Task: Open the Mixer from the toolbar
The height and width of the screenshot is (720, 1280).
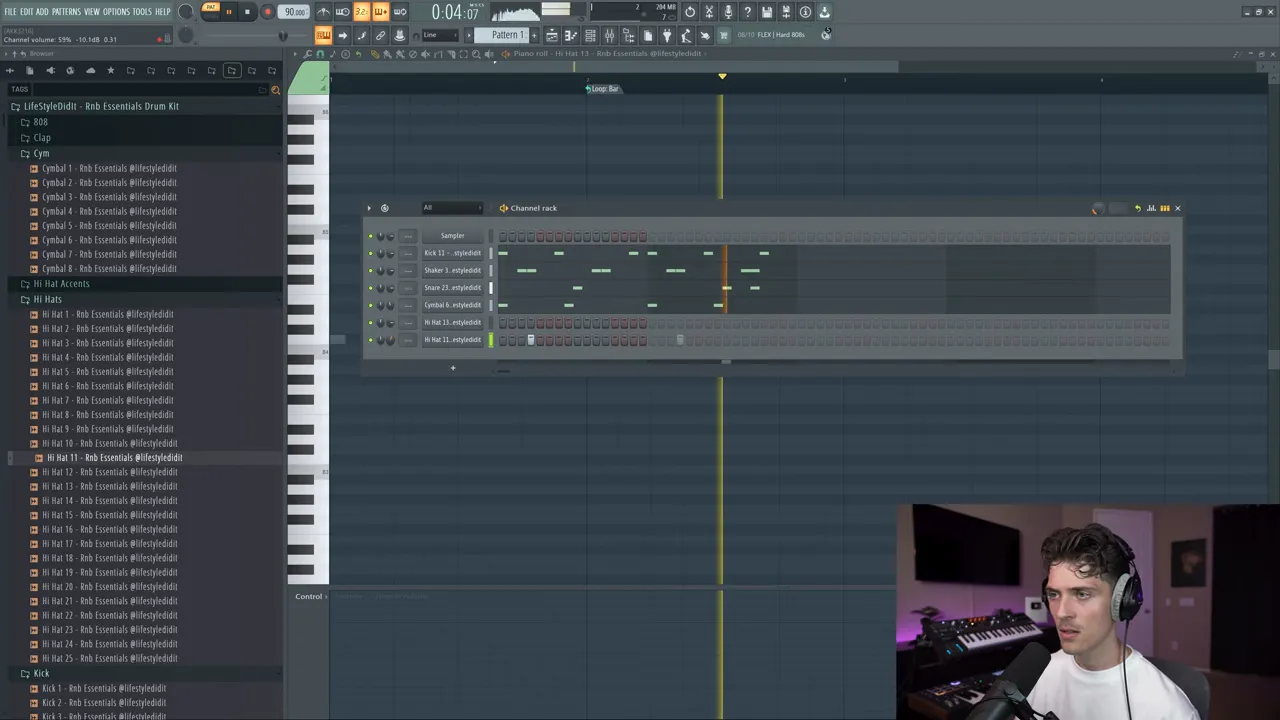Action: point(609,35)
